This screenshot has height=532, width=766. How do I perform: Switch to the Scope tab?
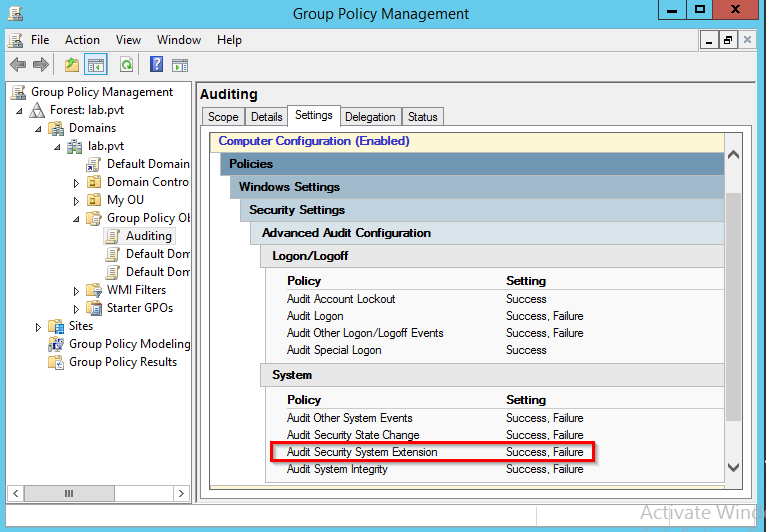223,117
